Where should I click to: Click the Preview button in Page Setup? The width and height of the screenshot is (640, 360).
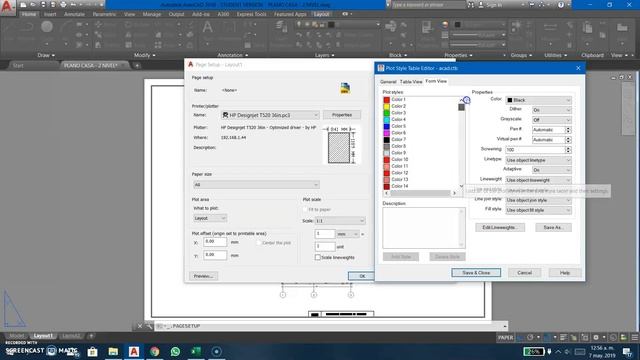click(x=203, y=276)
